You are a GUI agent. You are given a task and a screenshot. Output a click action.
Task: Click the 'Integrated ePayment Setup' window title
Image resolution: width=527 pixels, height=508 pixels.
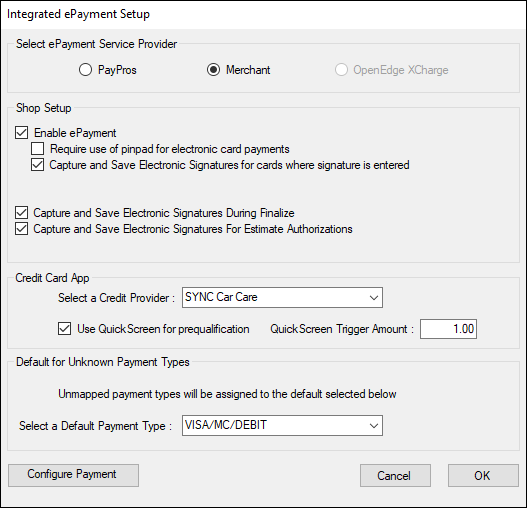tap(78, 14)
